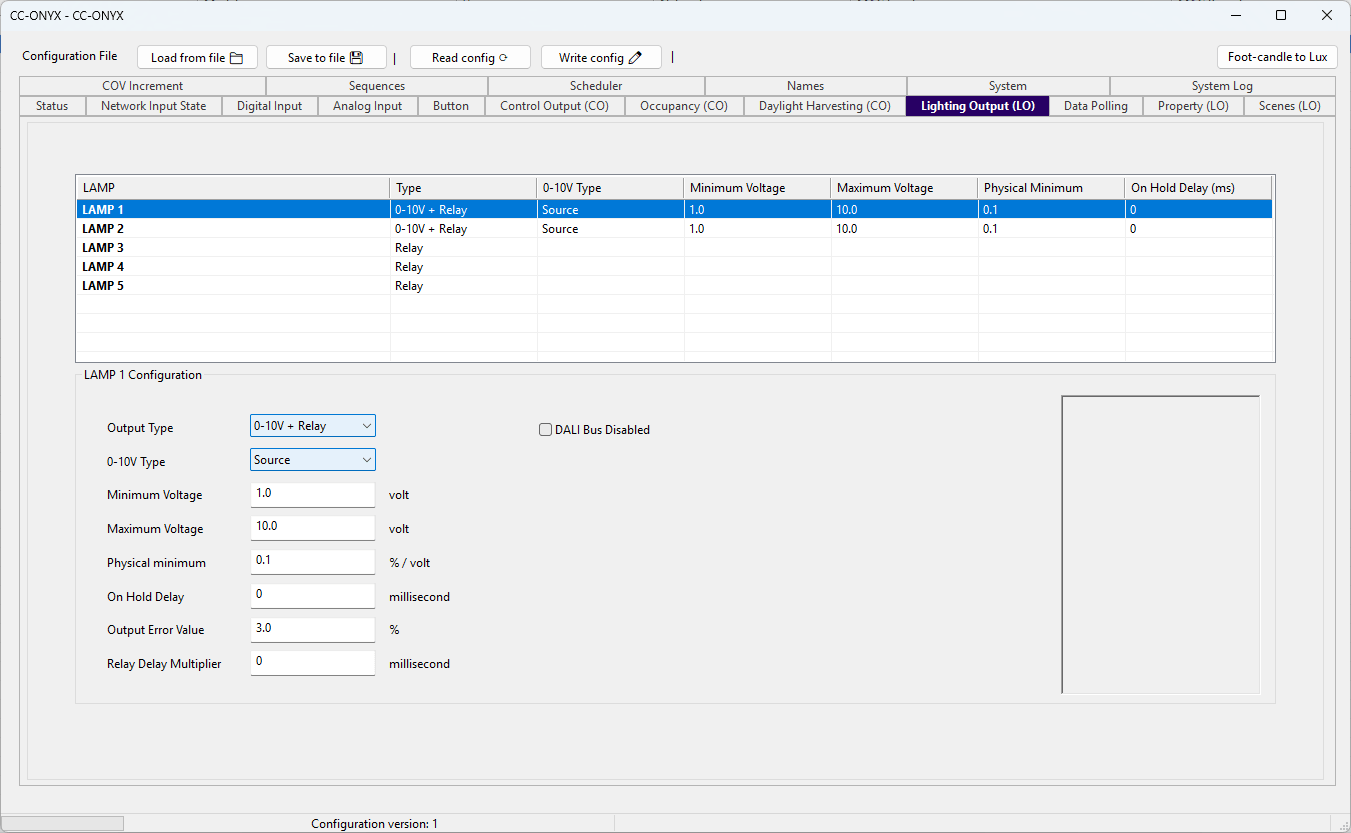The width and height of the screenshot is (1351, 833).
Task: Select the Daylight Harvesting (CO) tab
Action: (x=825, y=106)
